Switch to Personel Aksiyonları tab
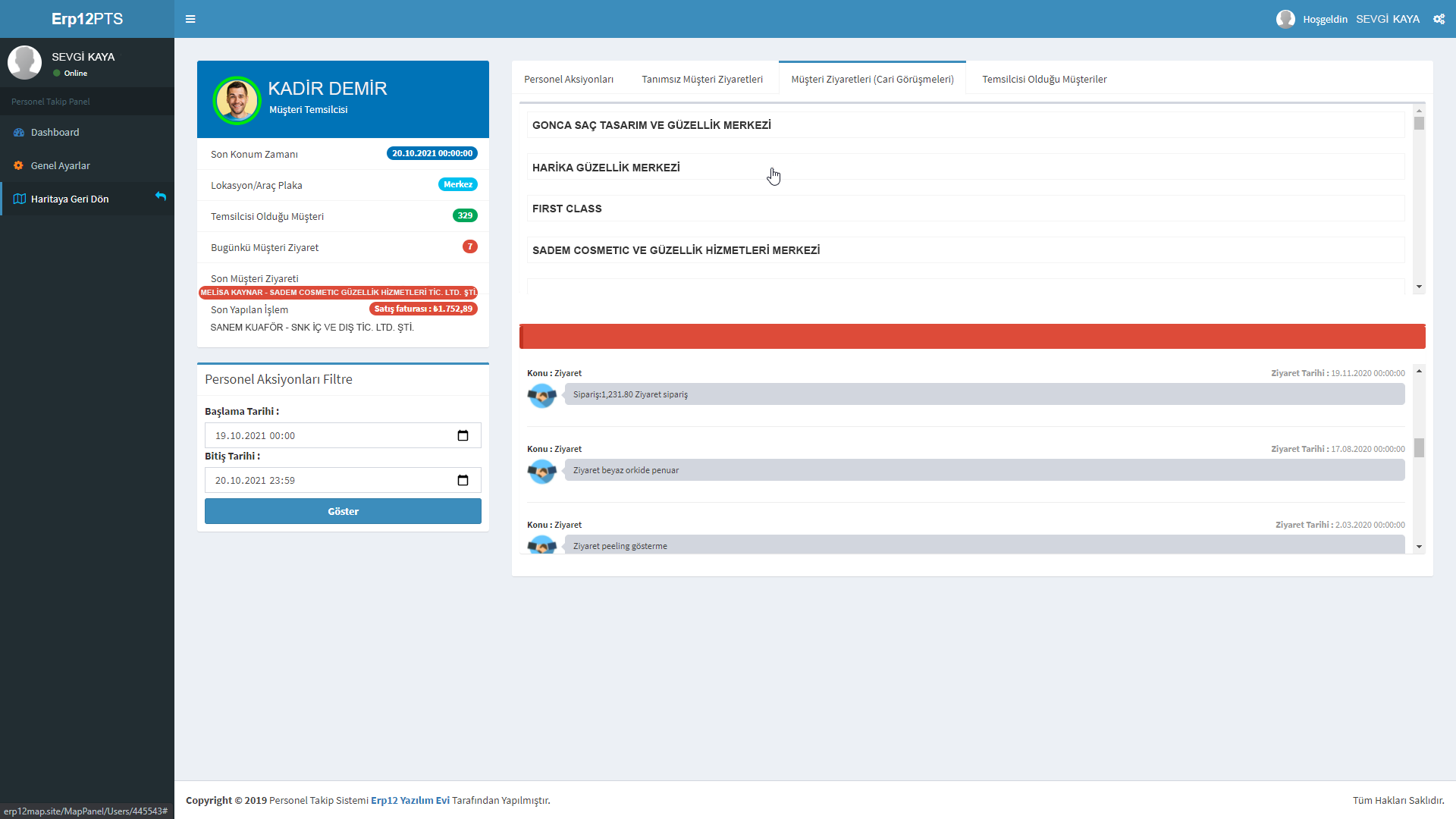1456x819 pixels. [568, 79]
